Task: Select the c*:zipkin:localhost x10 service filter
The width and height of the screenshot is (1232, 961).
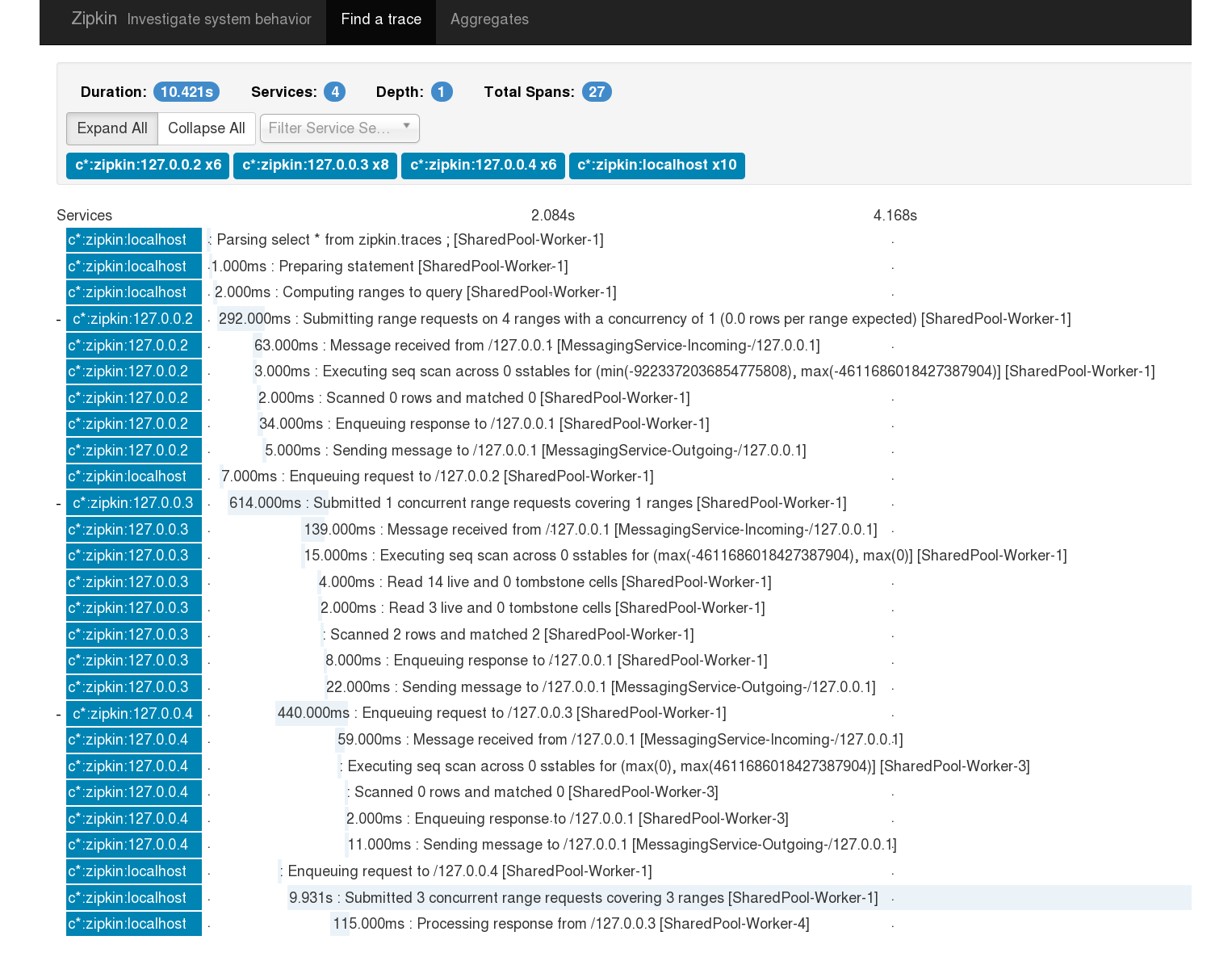Action: pyautogui.click(x=657, y=166)
